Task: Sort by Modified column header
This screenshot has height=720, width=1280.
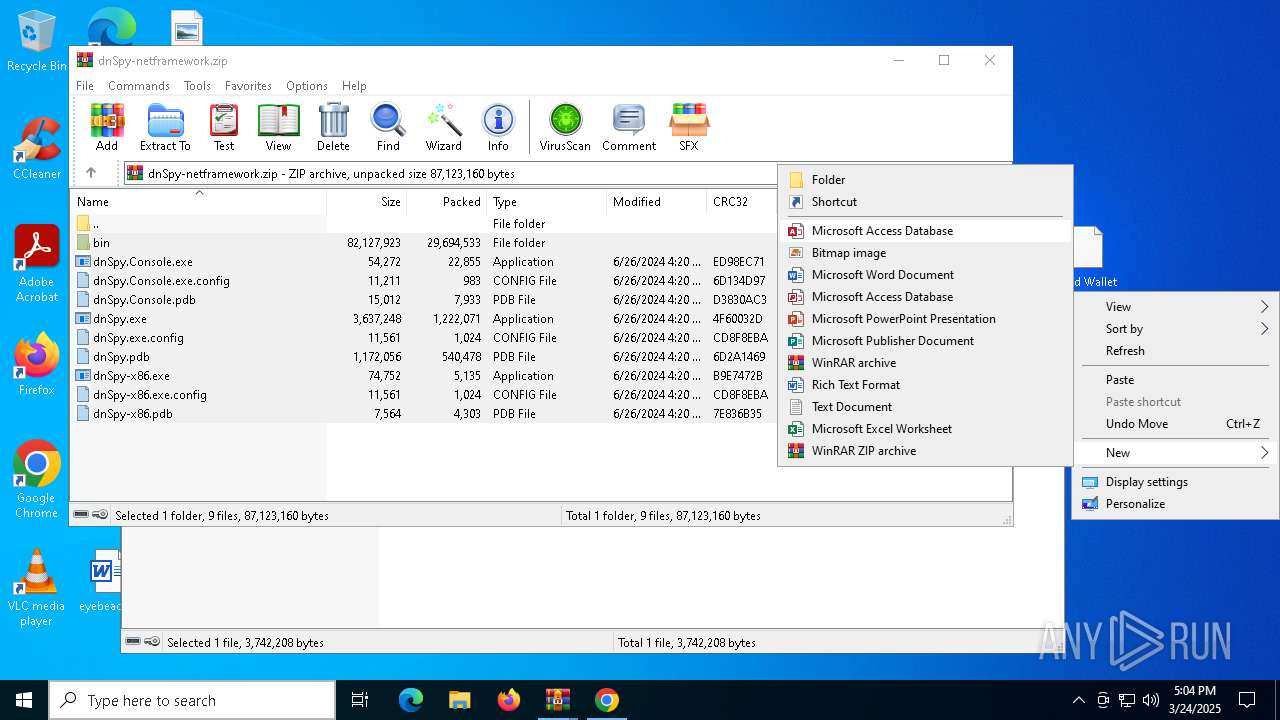Action: click(656, 202)
